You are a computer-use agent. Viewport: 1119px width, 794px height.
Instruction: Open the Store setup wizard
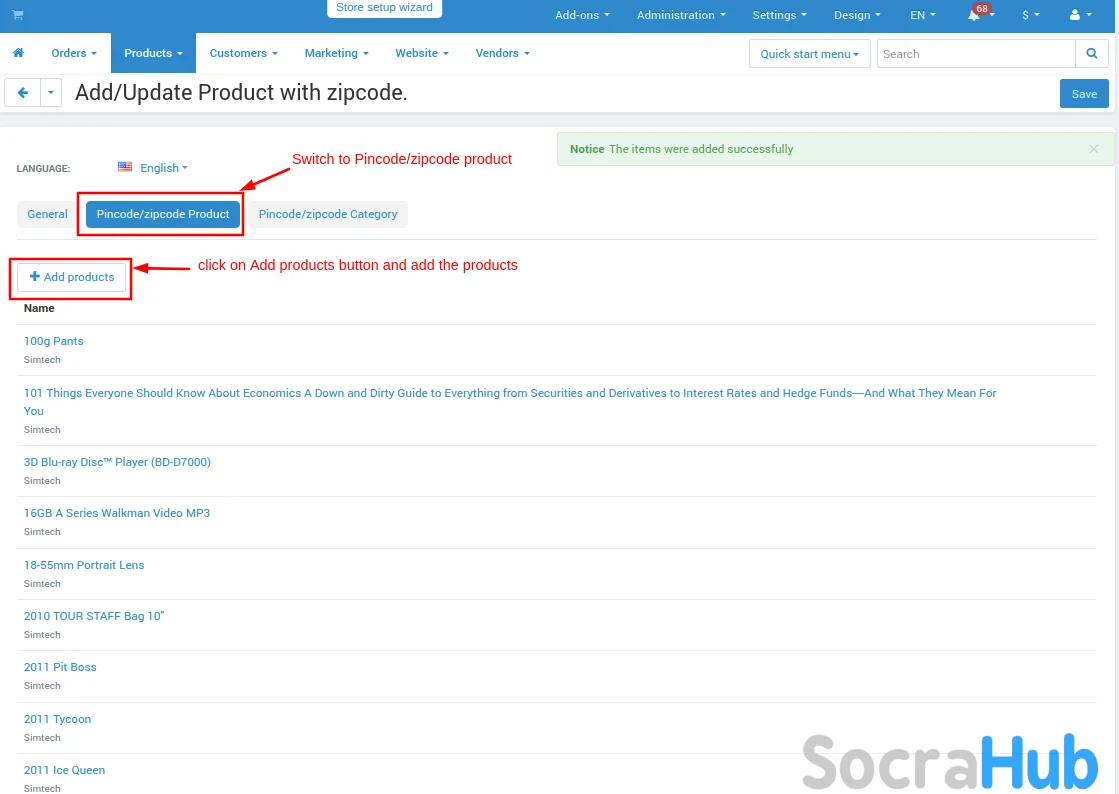pos(384,8)
